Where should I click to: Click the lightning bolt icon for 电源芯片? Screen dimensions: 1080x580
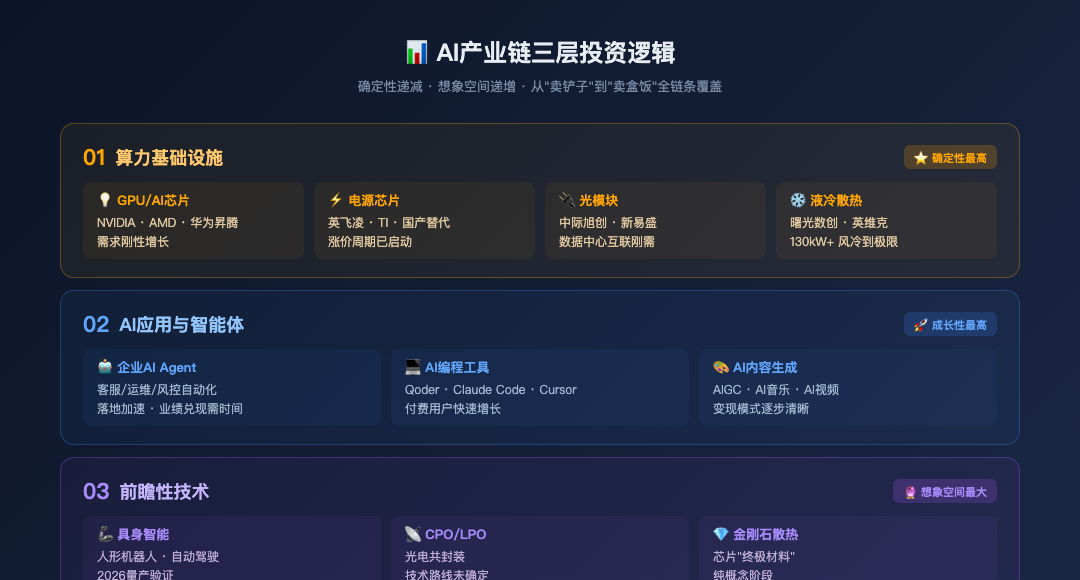335,200
